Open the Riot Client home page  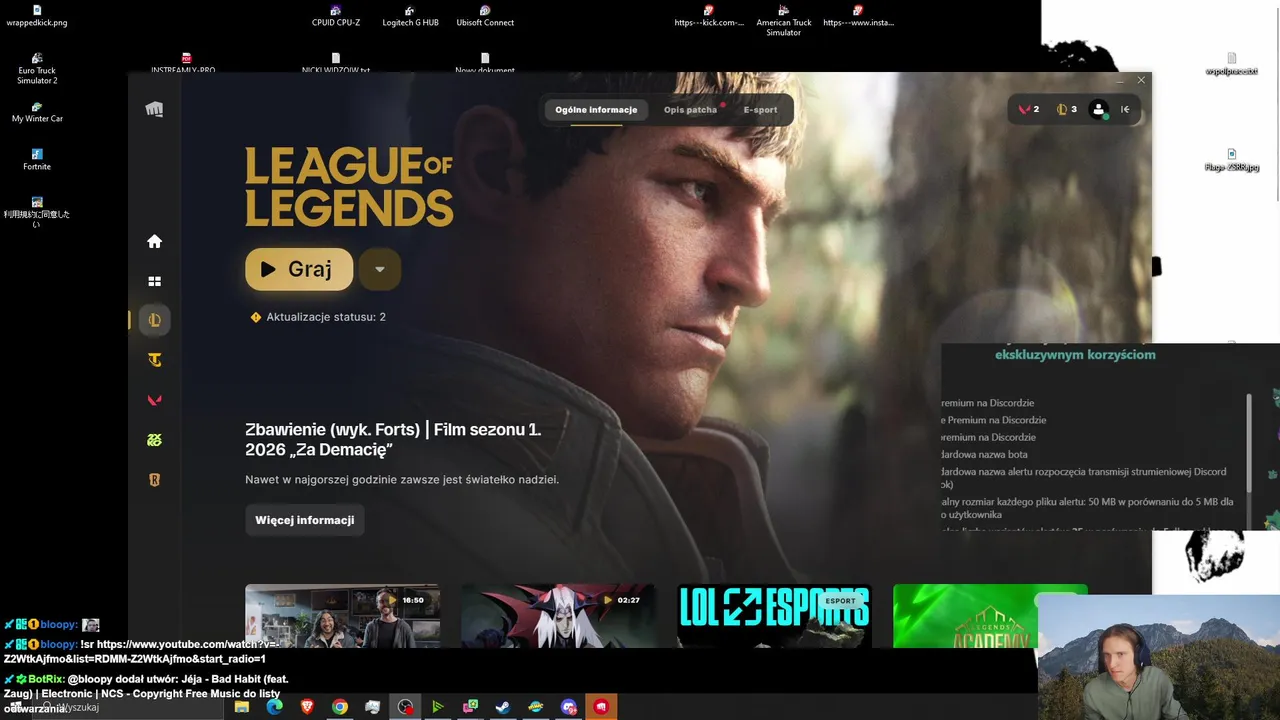click(x=154, y=241)
